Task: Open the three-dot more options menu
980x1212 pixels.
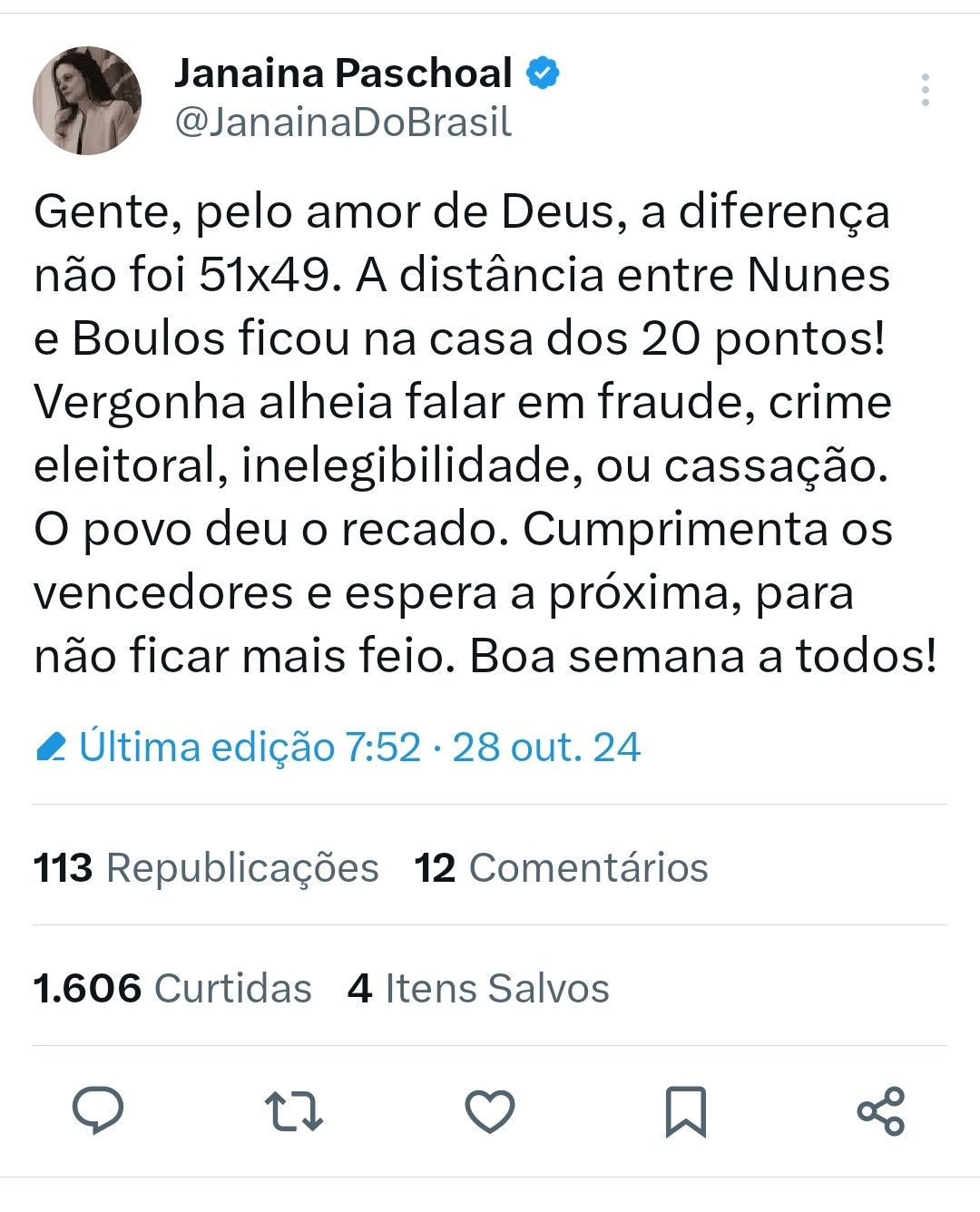Action: [925, 90]
